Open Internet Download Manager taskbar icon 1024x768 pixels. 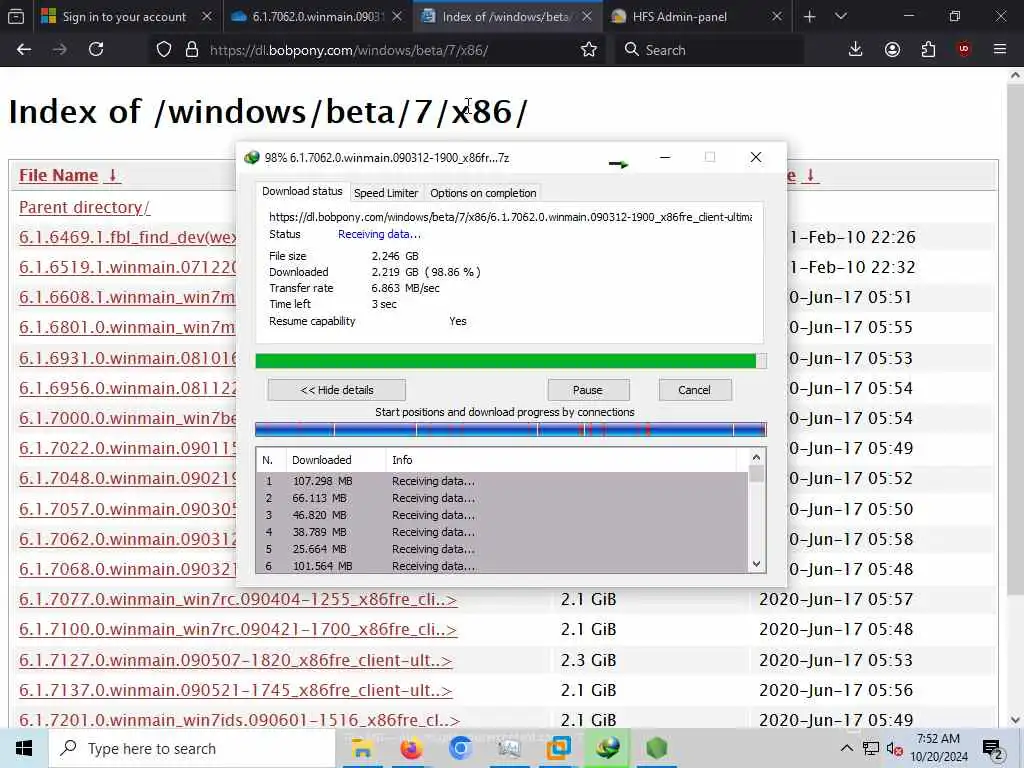pyautogui.click(x=607, y=748)
